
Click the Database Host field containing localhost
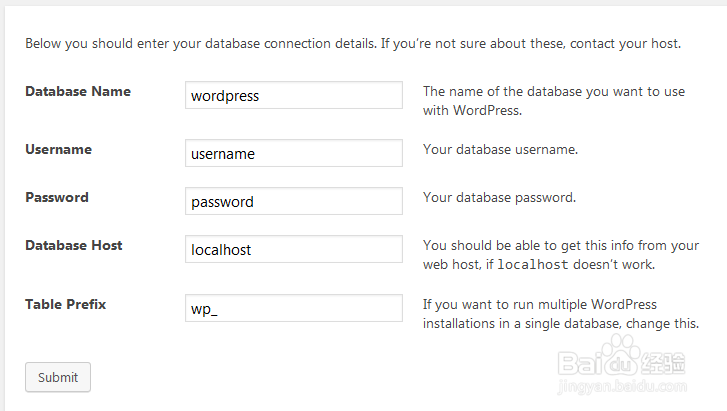[294, 249]
